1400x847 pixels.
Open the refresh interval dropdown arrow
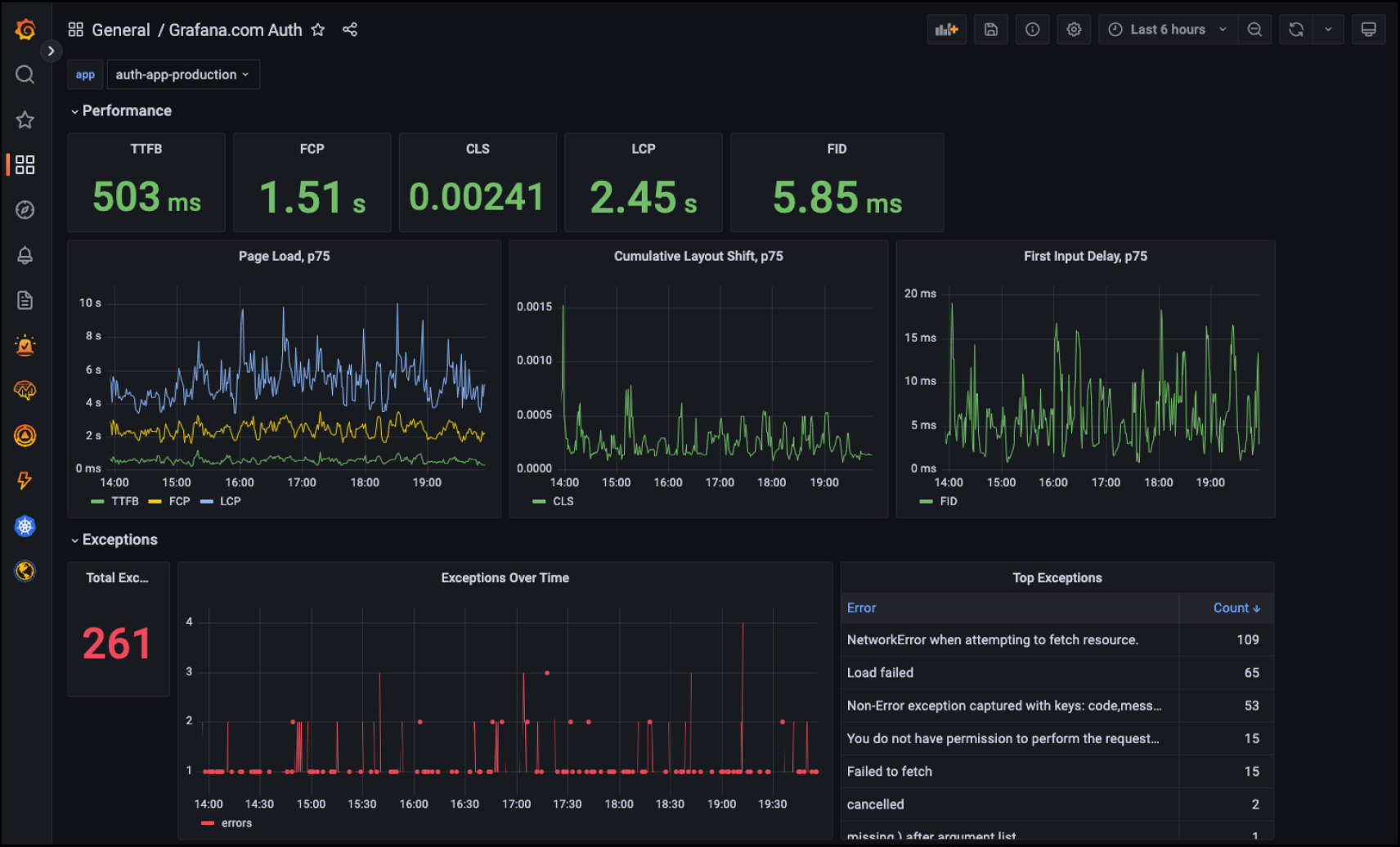click(x=1329, y=29)
